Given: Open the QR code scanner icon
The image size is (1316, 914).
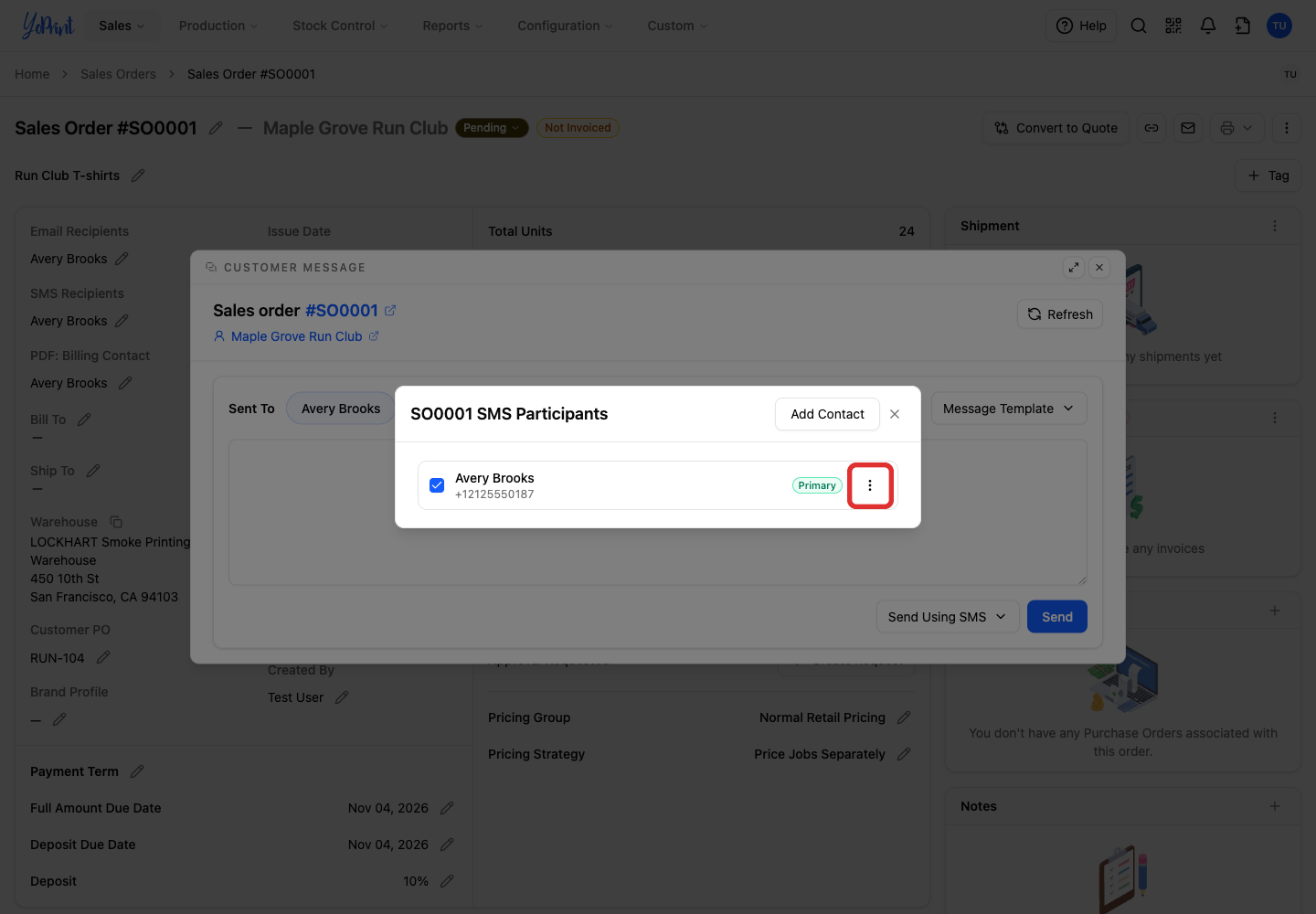Looking at the screenshot, I should 1173,26.
